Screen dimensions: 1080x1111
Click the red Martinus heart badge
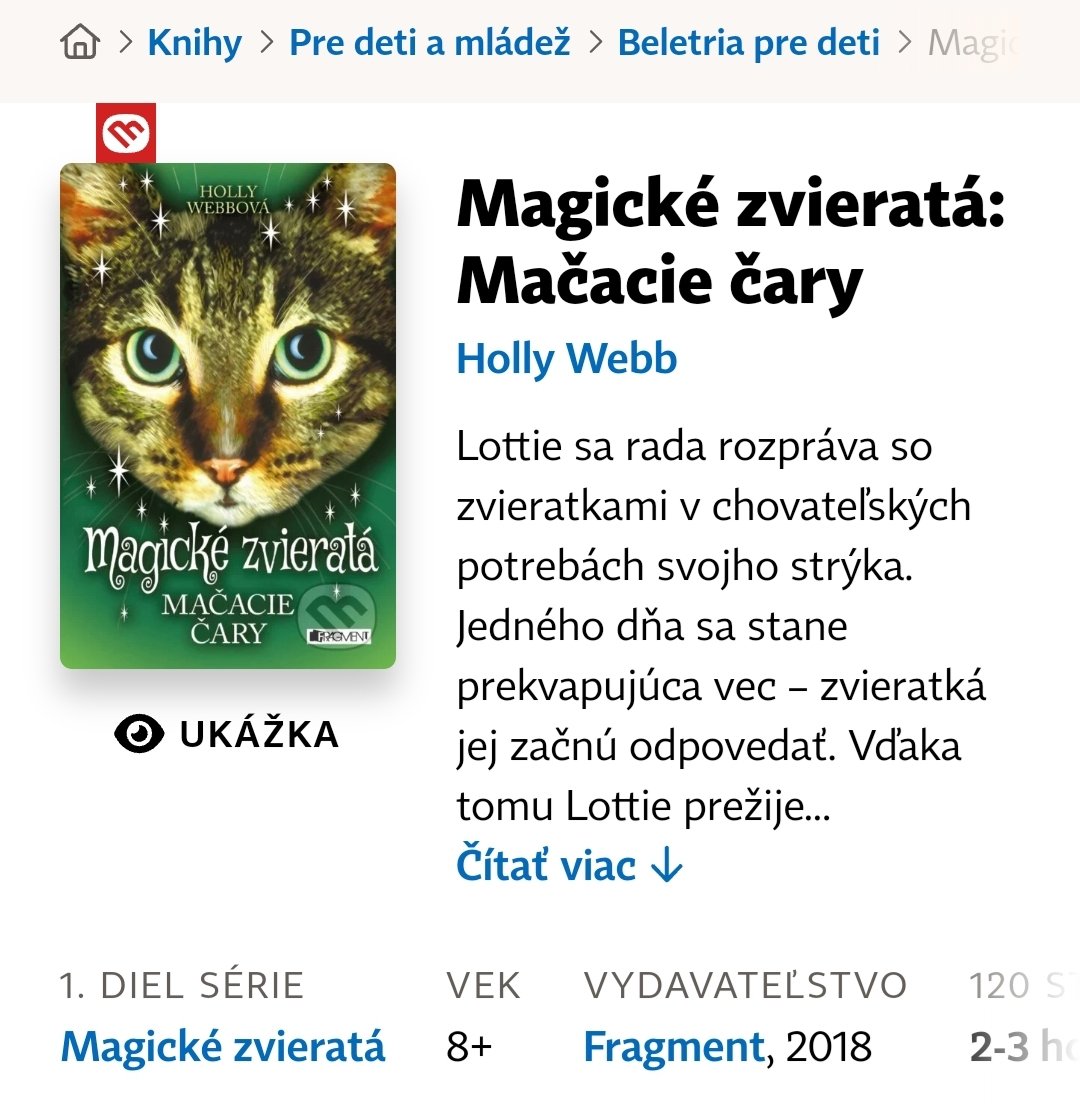[x=126, y=133]
